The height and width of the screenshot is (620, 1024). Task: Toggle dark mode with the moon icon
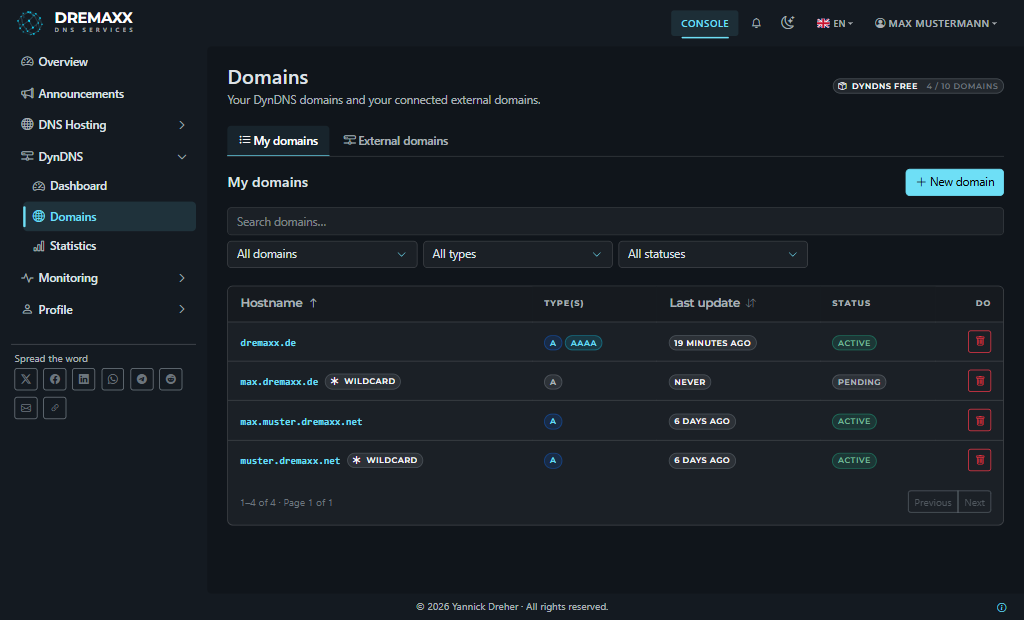click(788, 23)
